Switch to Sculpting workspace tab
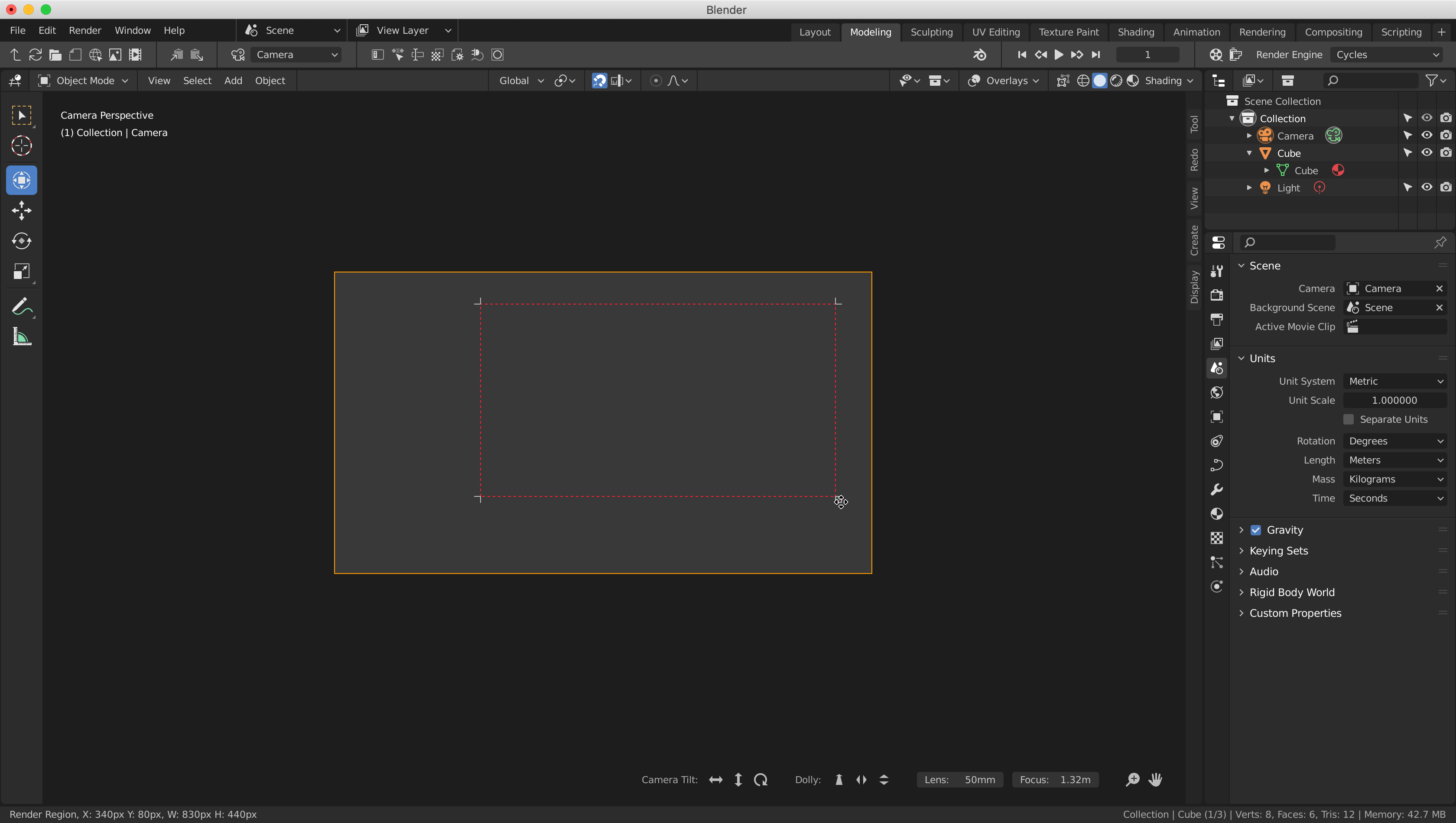This screenshot has width=1456, height=823. (x=930, y=31)
